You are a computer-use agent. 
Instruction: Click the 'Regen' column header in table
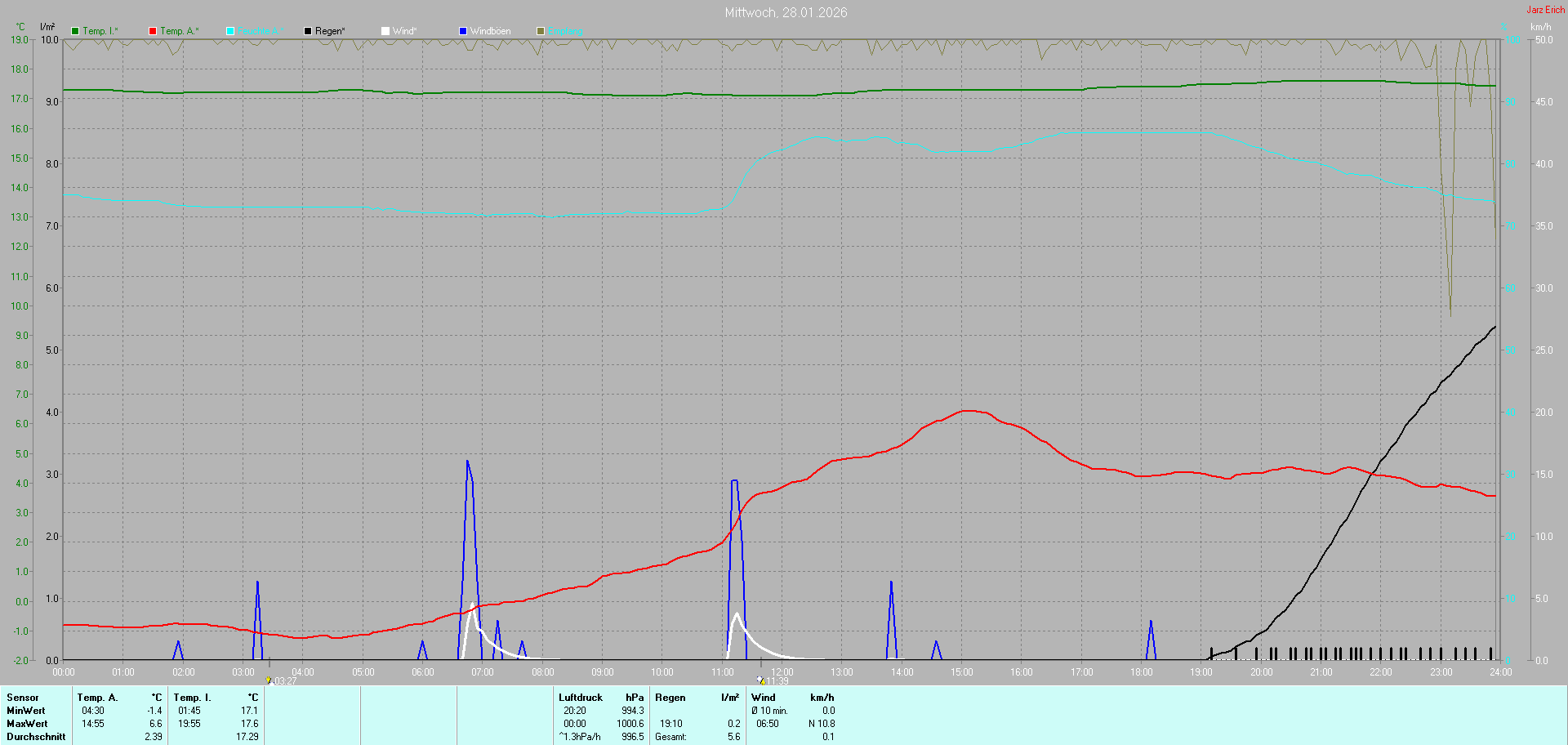670,698
